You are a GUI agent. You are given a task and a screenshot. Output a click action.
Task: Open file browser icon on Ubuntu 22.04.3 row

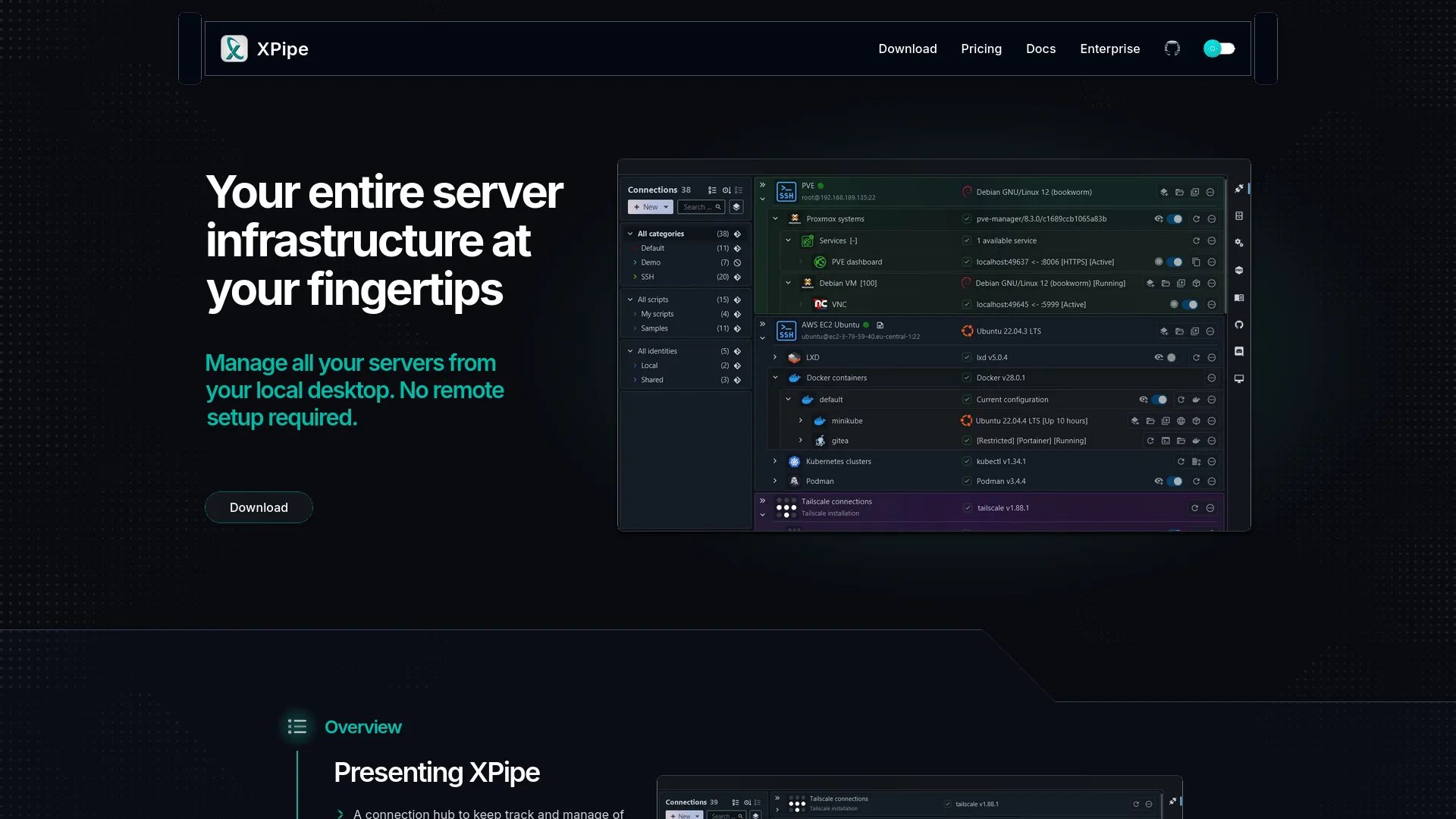pos(1179,331)
